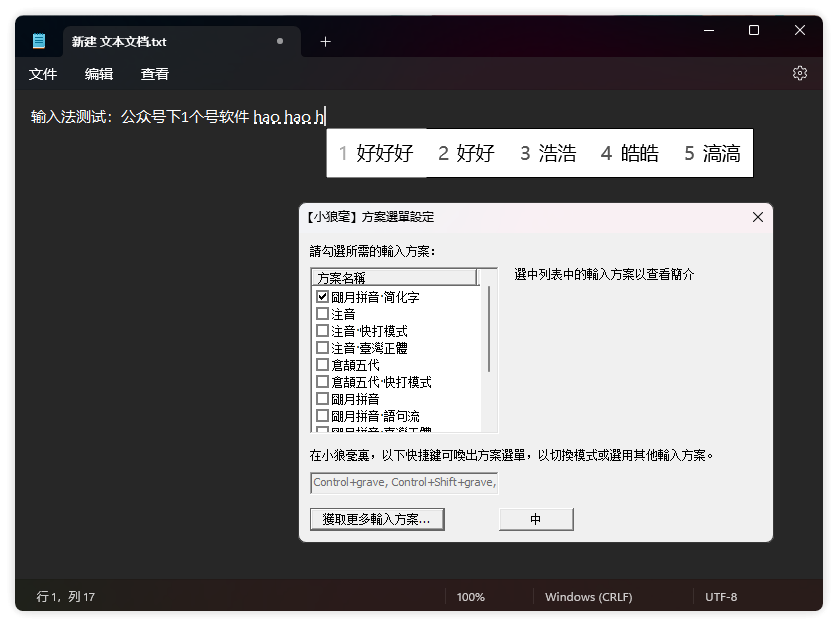Image resolution: width=838 pixels, height=626 pixels.
Task: Select candidate 3 浩浩 from IME list
Action: [x=548, y=153]
